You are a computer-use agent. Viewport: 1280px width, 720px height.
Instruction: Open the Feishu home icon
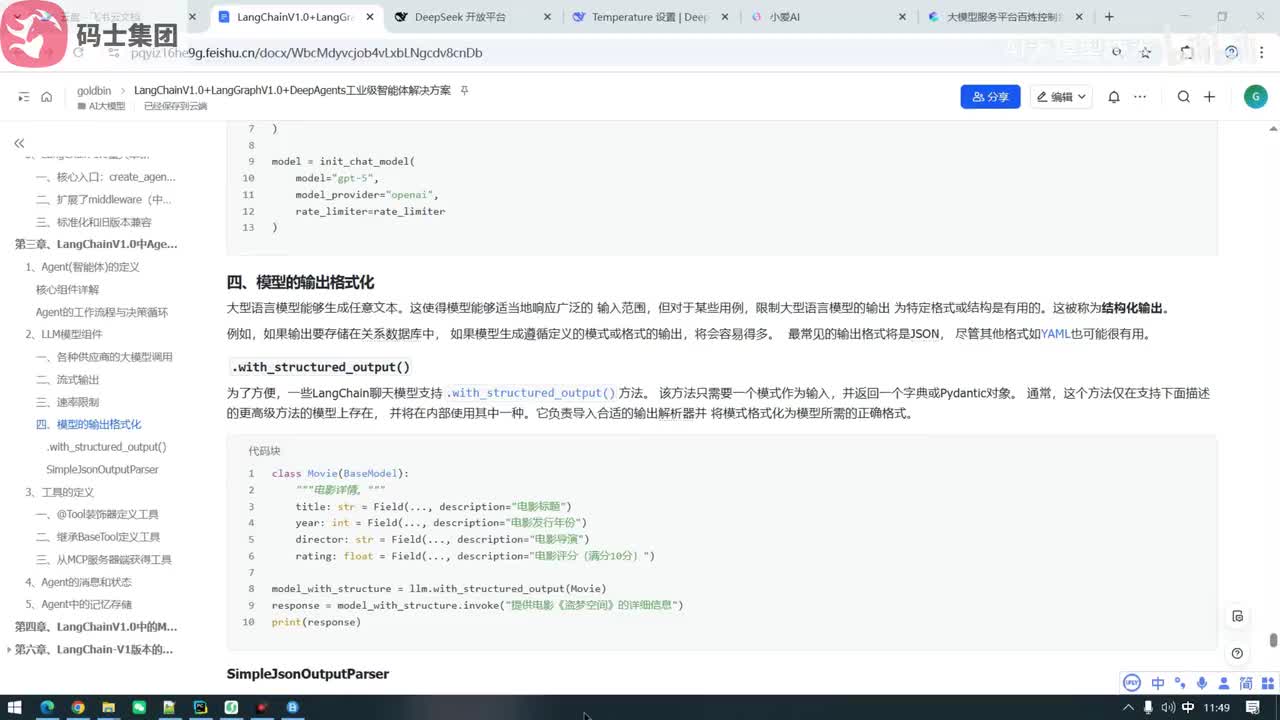pyautogui.click(x=46, y=97)
